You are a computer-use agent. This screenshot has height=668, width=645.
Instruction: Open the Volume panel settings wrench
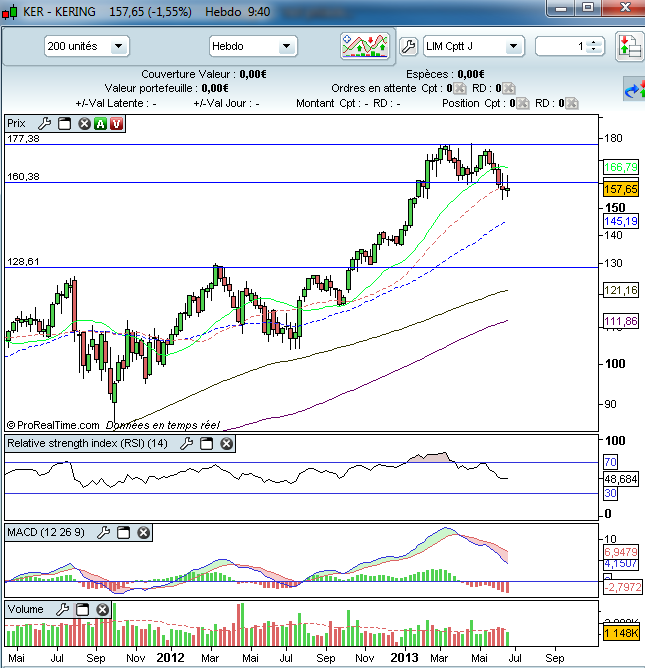click(x=62, y=610)
